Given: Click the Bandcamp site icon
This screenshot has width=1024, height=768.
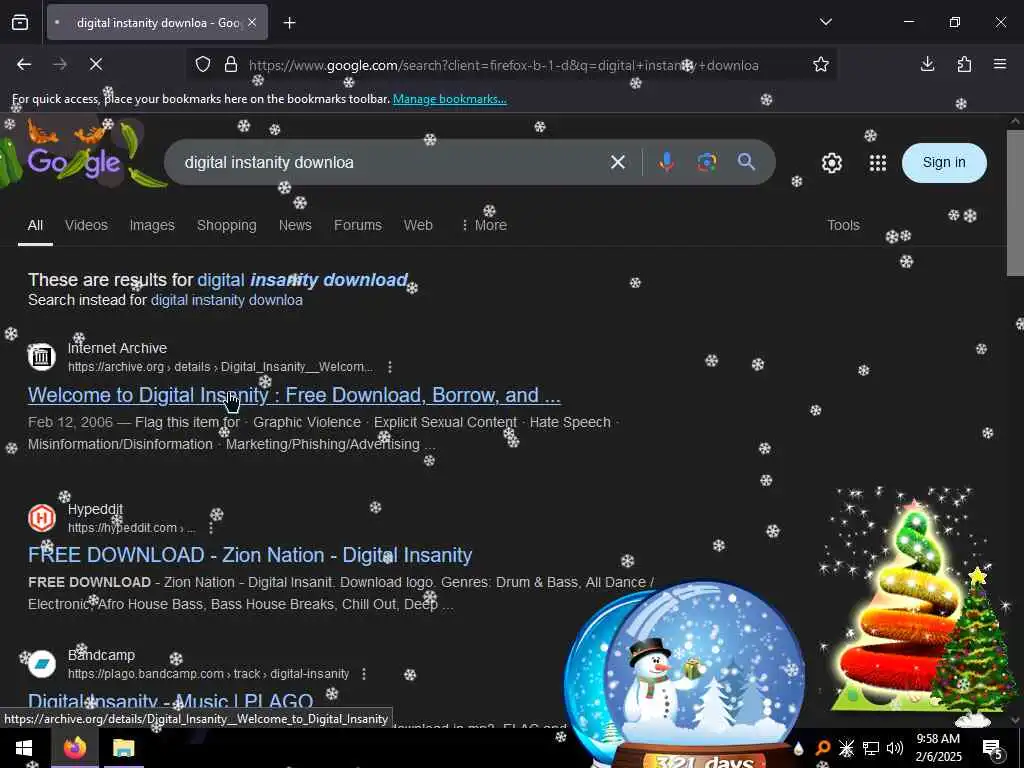Looking at the screenshot, I should (42, 664).
